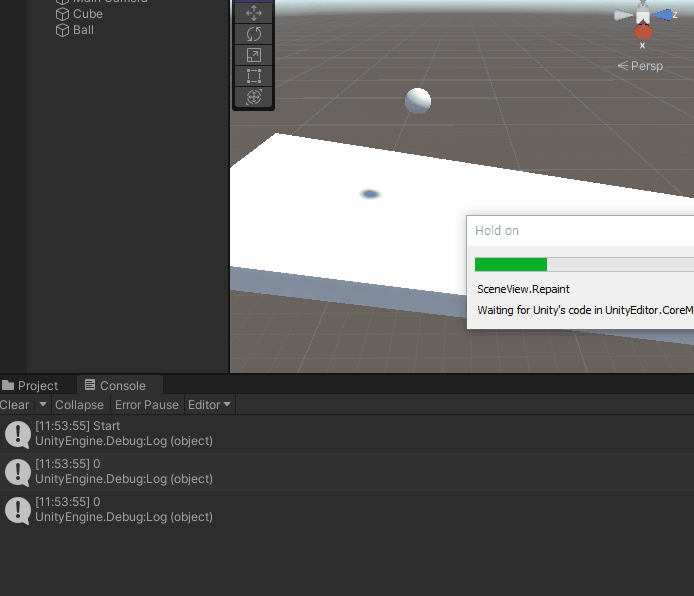This screenshot has width=694, height=596.
Task: Click the red X axis cone of gizmo
Action: click(643, 32)
